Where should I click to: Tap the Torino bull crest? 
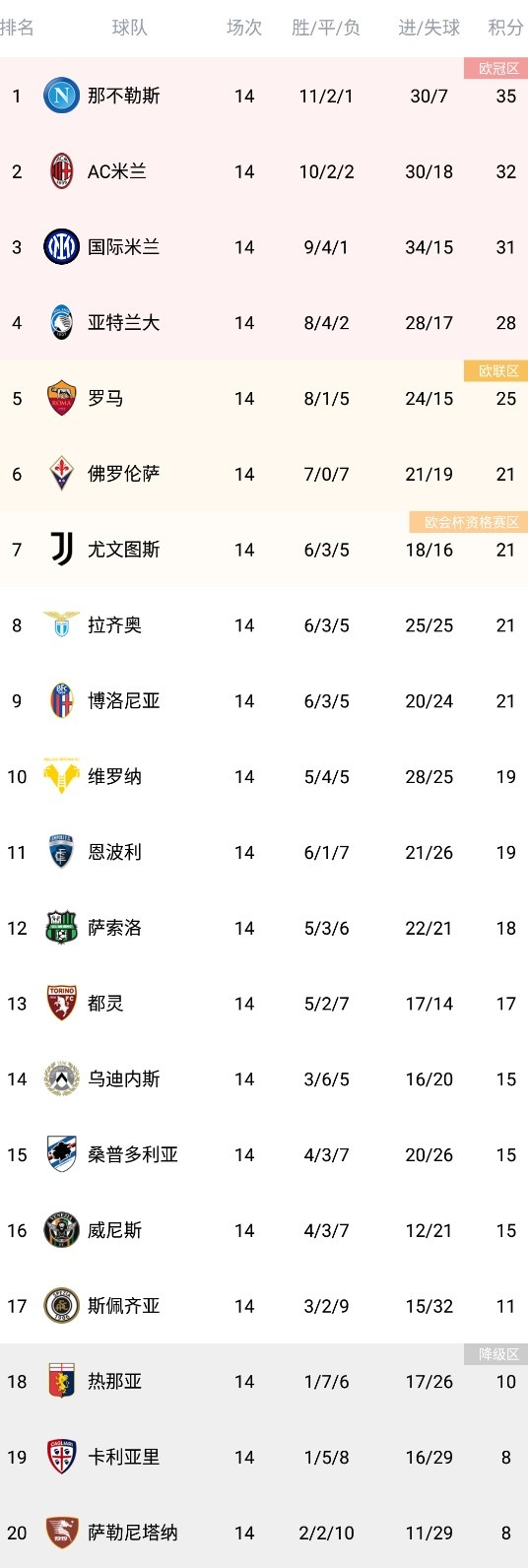[x=61, y=1003]
